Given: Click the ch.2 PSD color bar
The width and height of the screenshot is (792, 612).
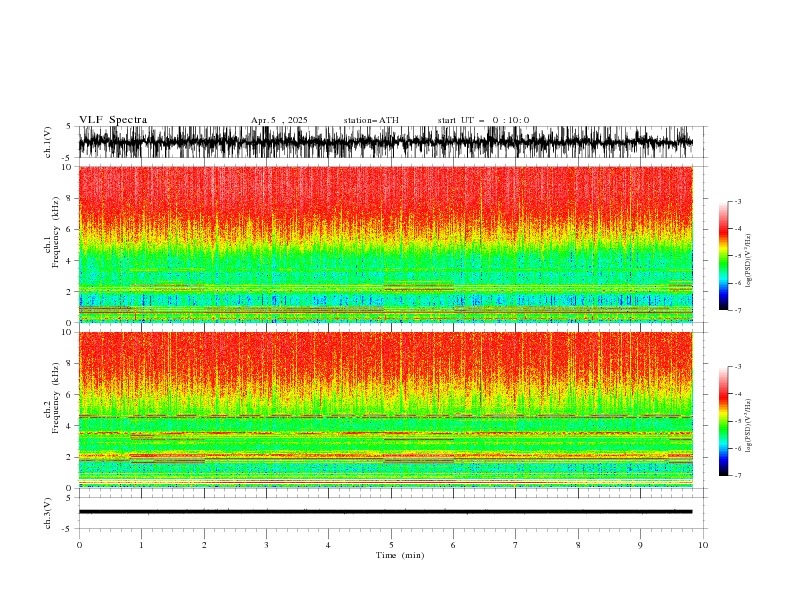Looking at the screenshot, I should click(x=724, y=421).
